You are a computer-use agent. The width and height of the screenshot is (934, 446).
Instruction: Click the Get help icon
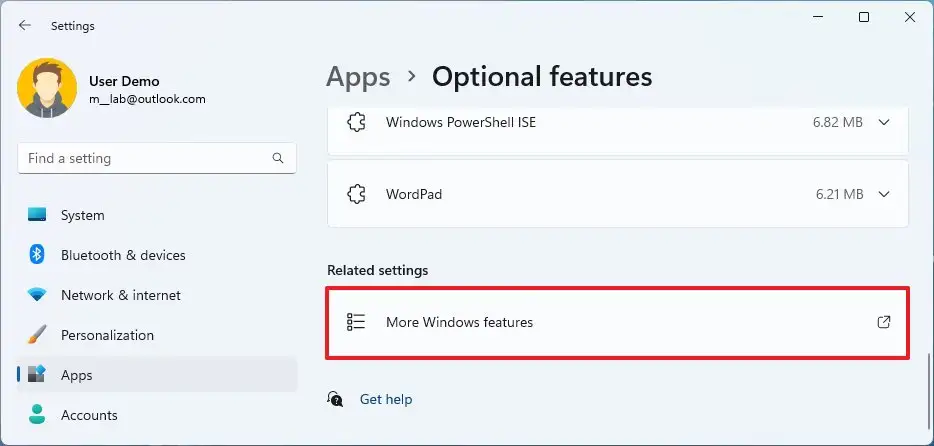[x=335, y=399]
